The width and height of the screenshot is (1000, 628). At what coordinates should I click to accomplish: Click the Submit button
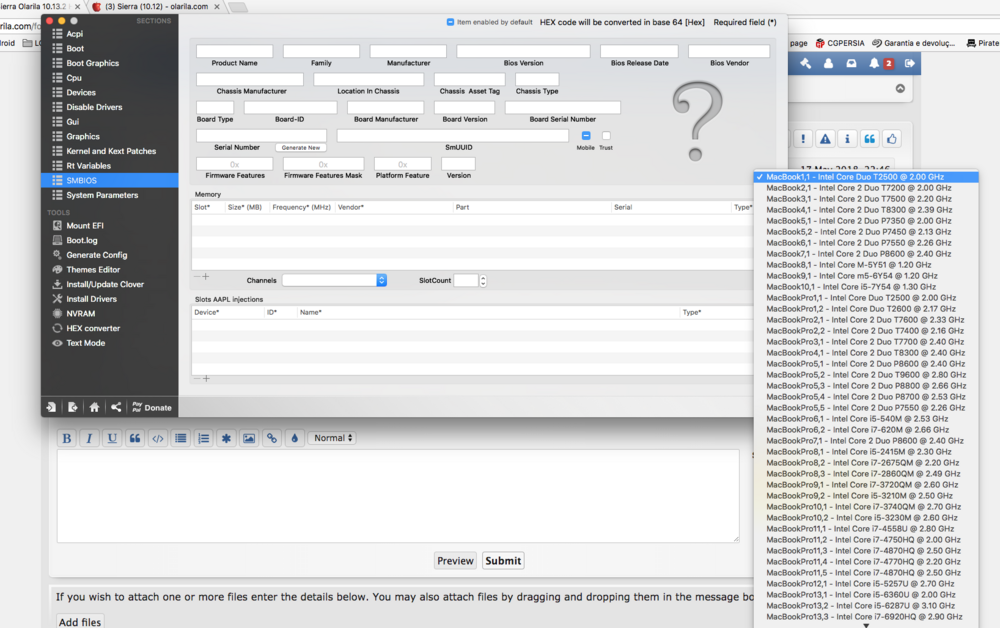pyautogui.click(x=503, y=561)
